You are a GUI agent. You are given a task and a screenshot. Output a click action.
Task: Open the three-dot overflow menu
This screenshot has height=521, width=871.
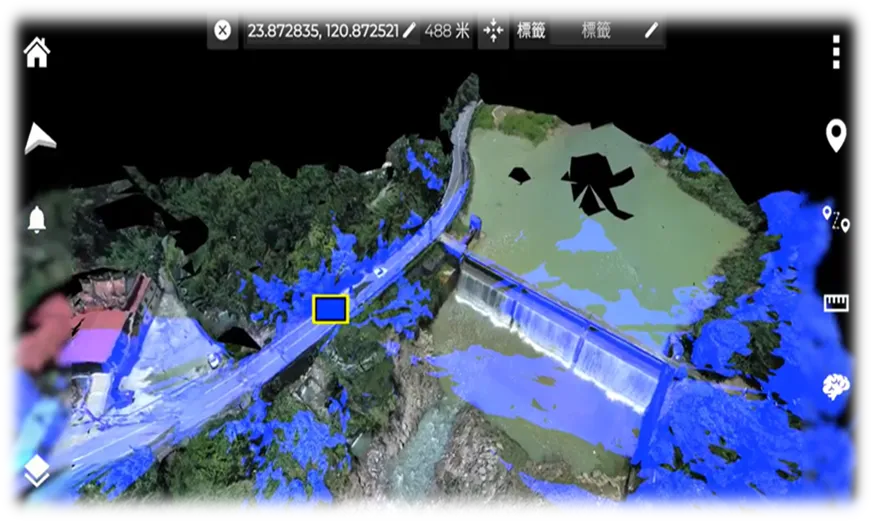[x=835, y=52]
